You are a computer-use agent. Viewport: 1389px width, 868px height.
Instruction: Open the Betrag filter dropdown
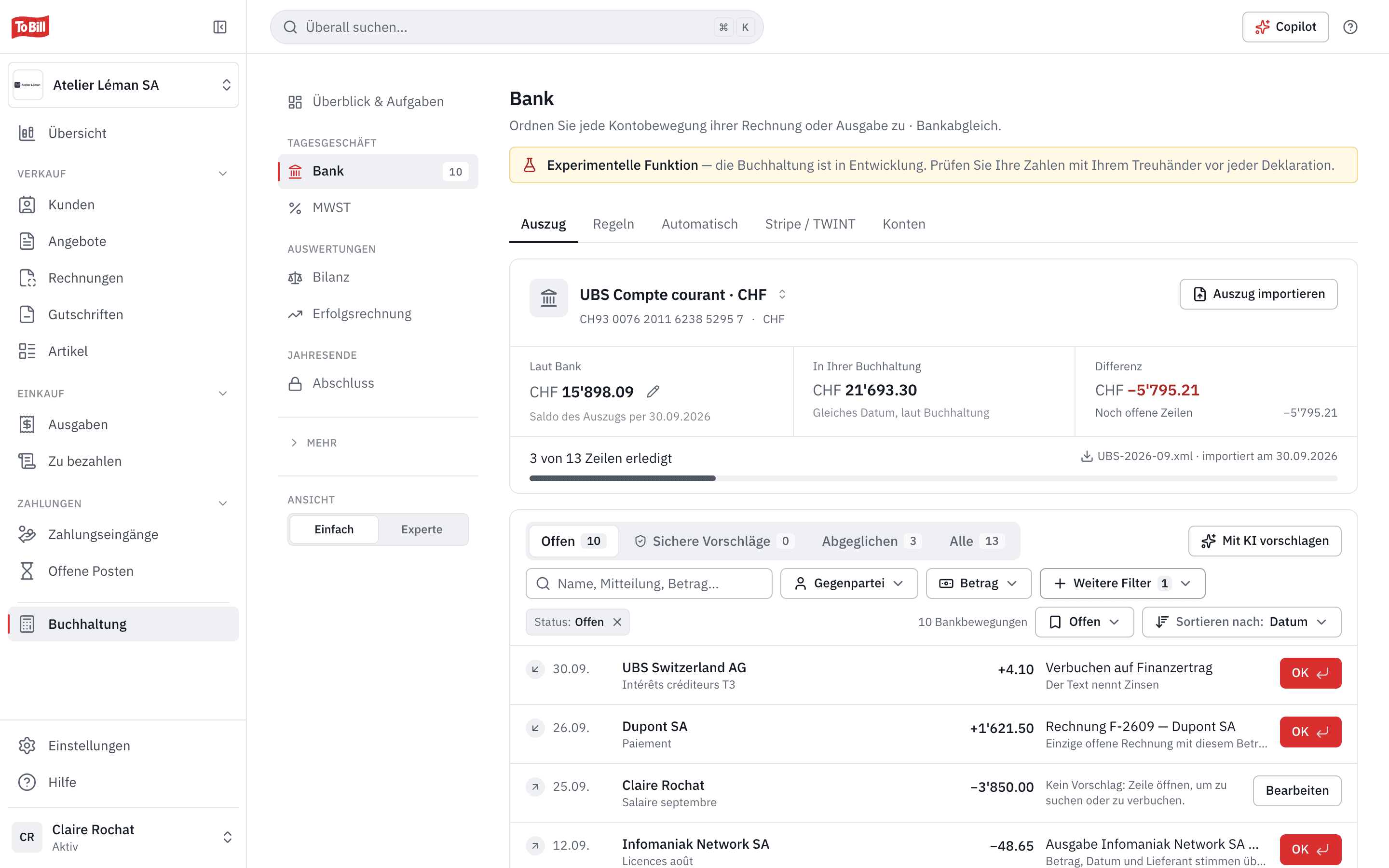click(x=979, y=583)
